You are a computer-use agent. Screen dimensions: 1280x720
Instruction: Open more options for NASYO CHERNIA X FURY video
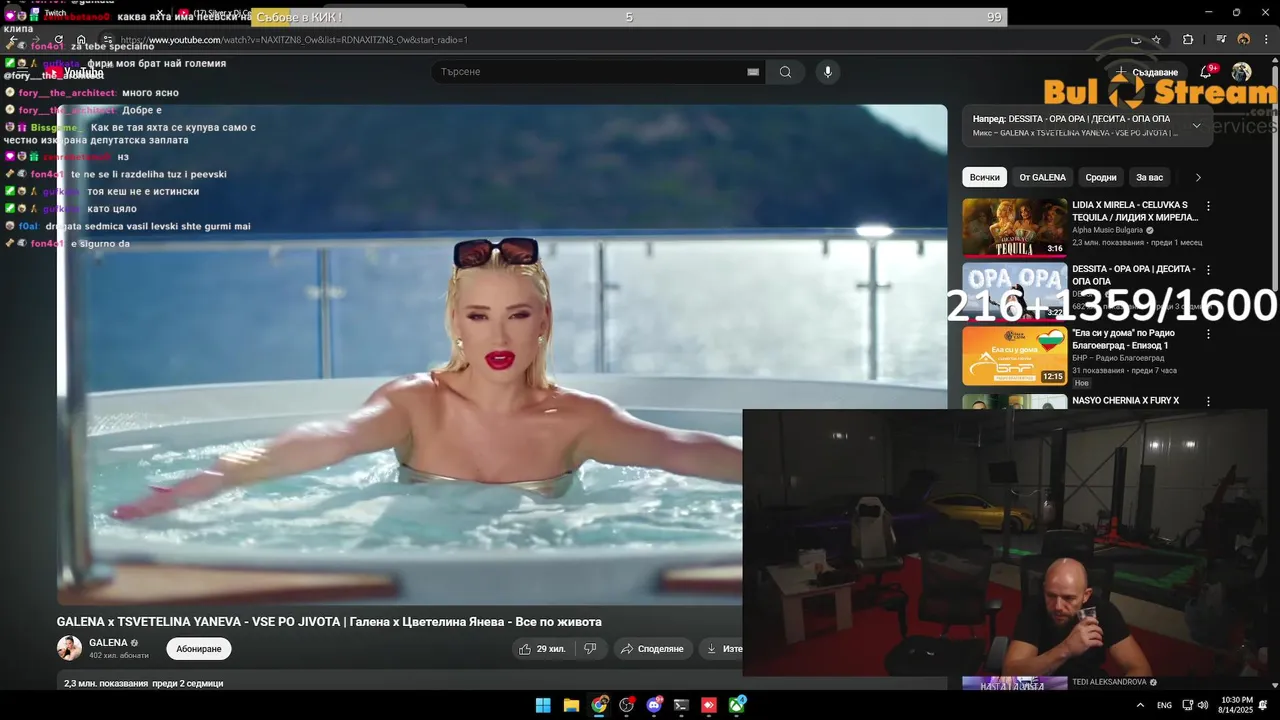click(1208, 401)
